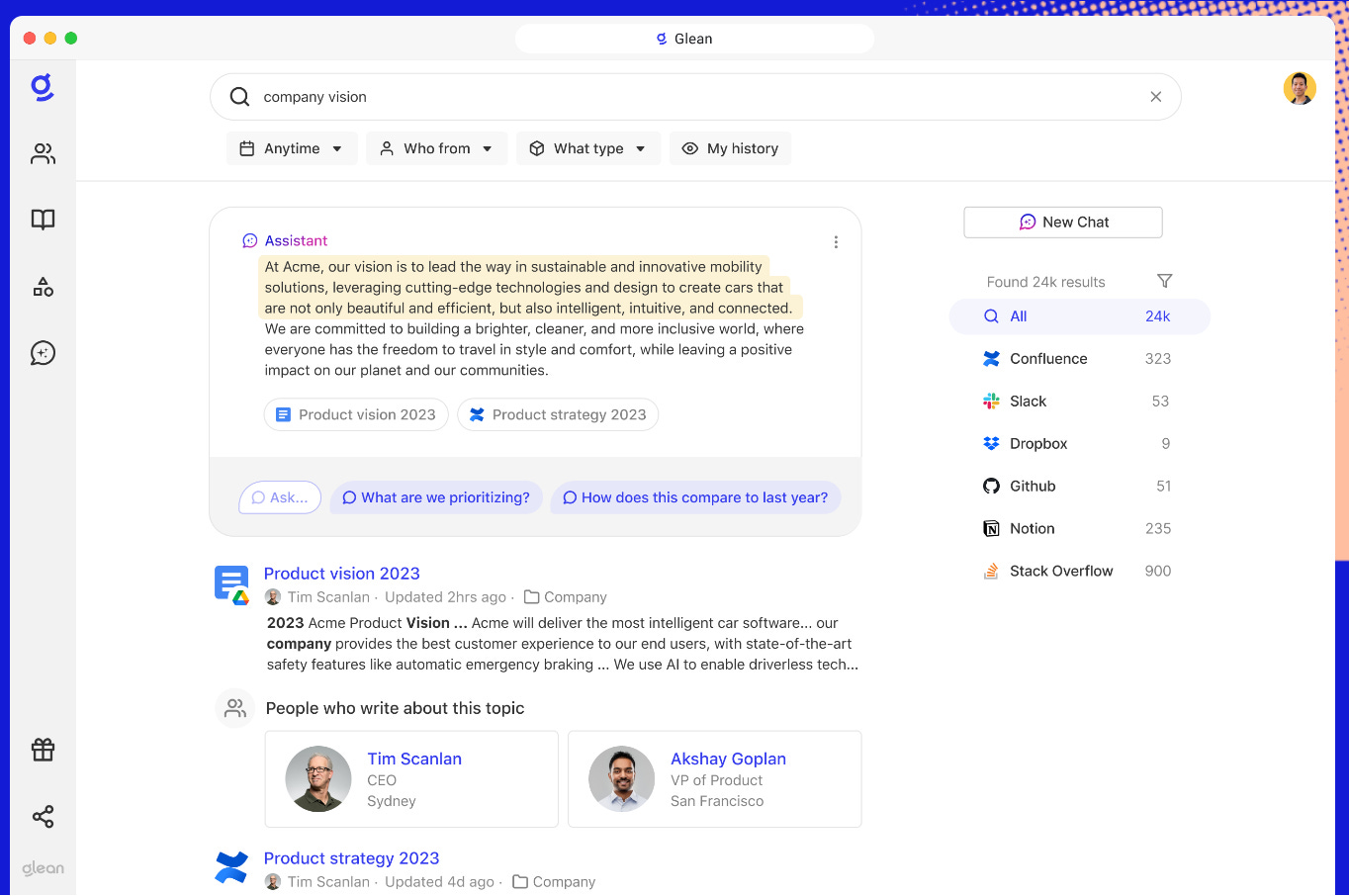This screenshot has height=896, width=1349.
Task: Open Company folder under Product vision 2023
Action: click(565, 597)
